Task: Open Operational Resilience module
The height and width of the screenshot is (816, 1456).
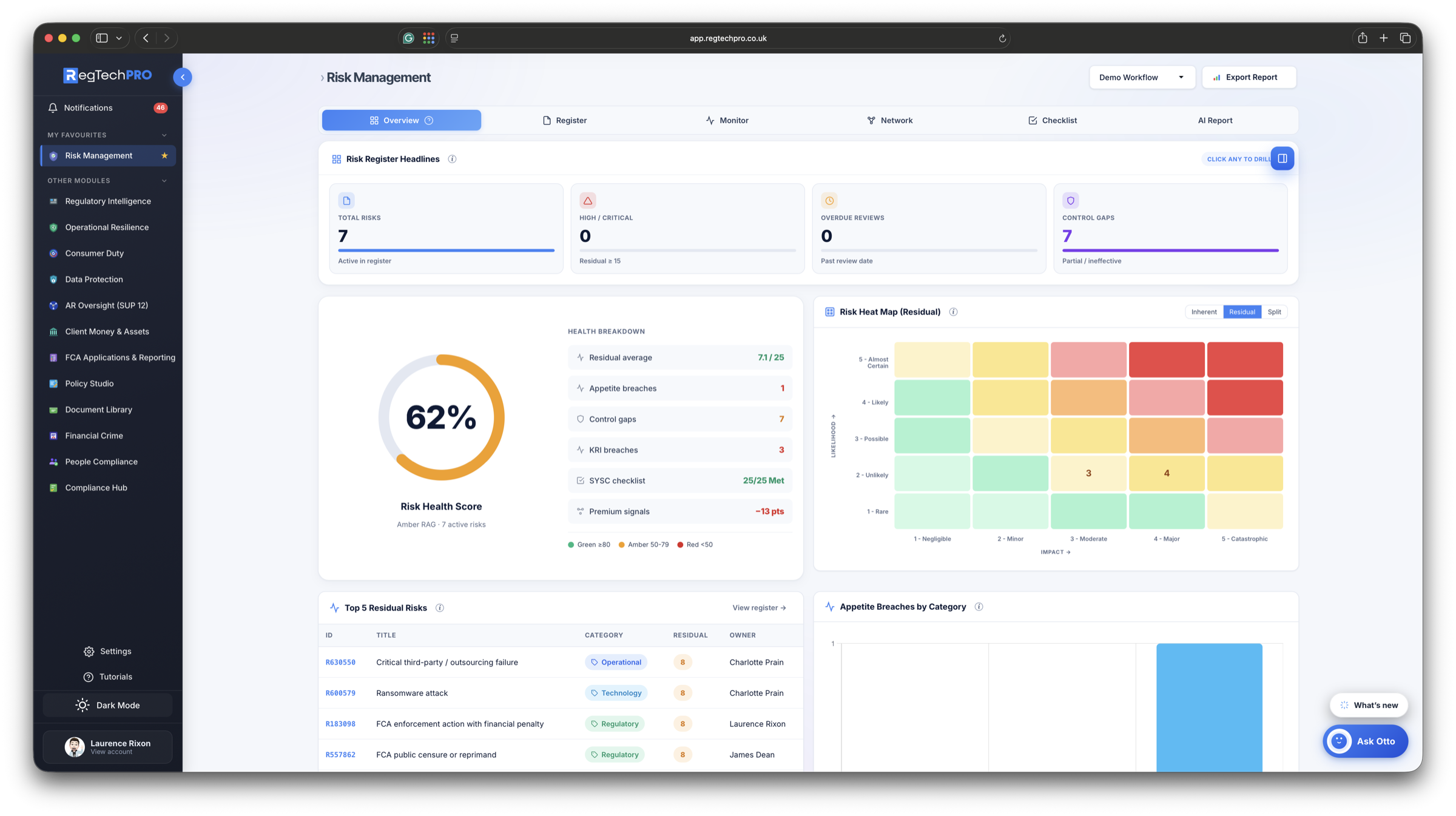Action: pos(108,228)
